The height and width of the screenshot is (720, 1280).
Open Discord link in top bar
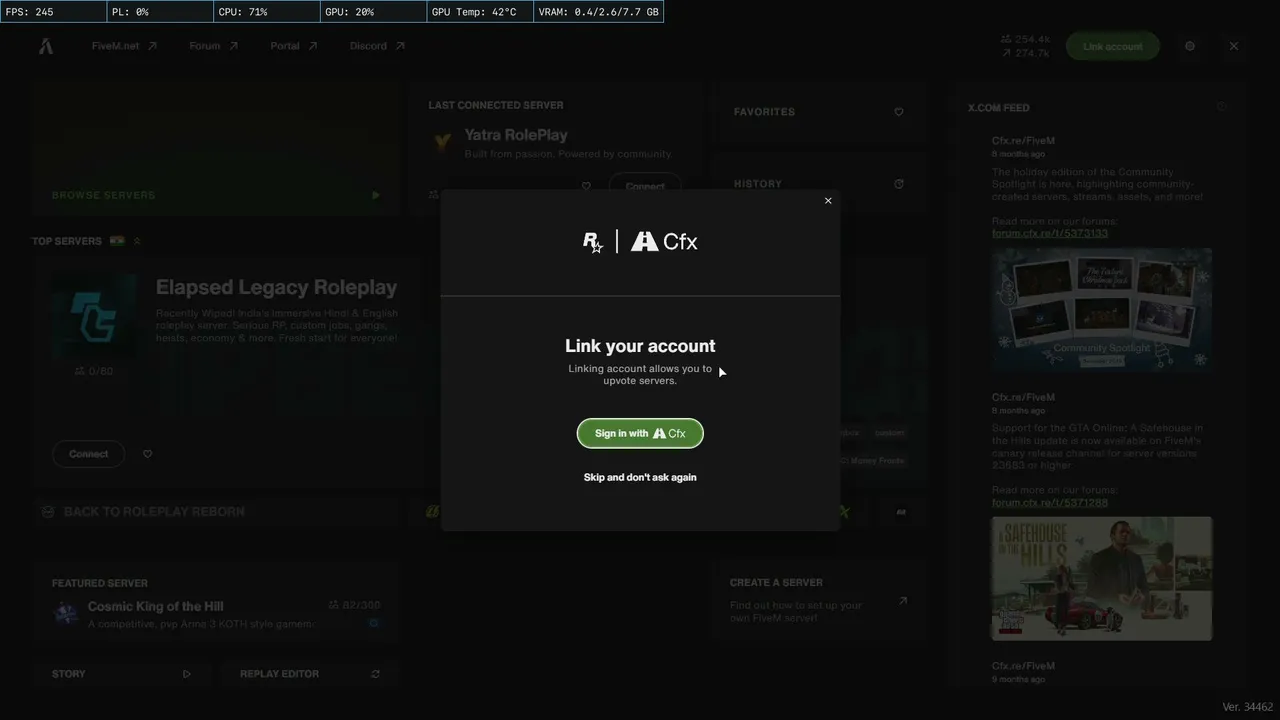(377, 46)
